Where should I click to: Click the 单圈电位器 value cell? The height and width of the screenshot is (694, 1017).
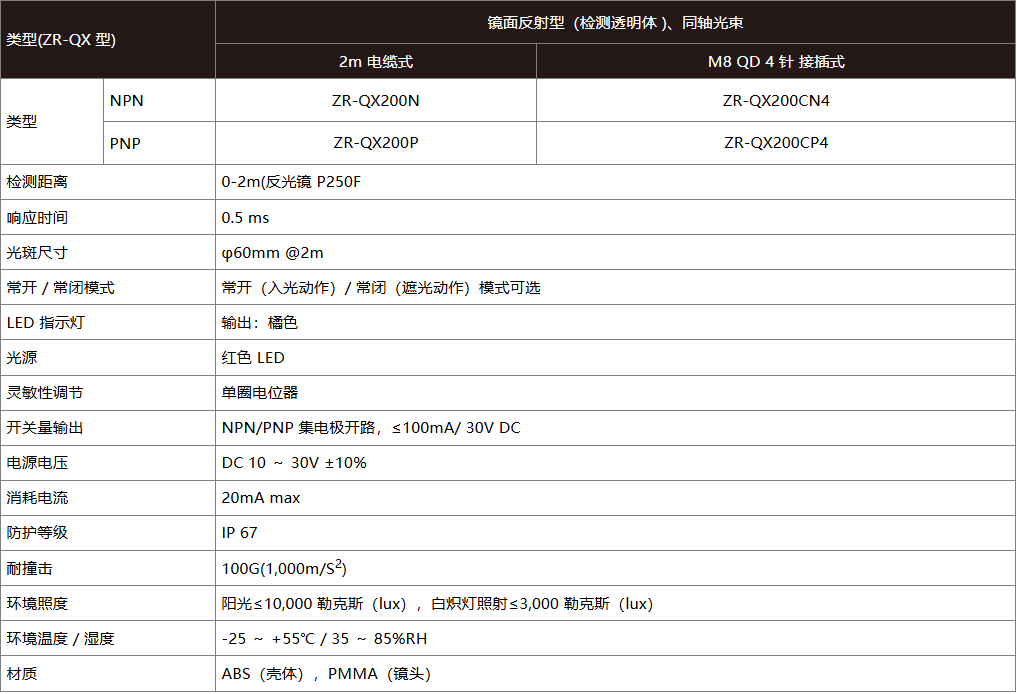pyautogui.click(x=260, y=393)
